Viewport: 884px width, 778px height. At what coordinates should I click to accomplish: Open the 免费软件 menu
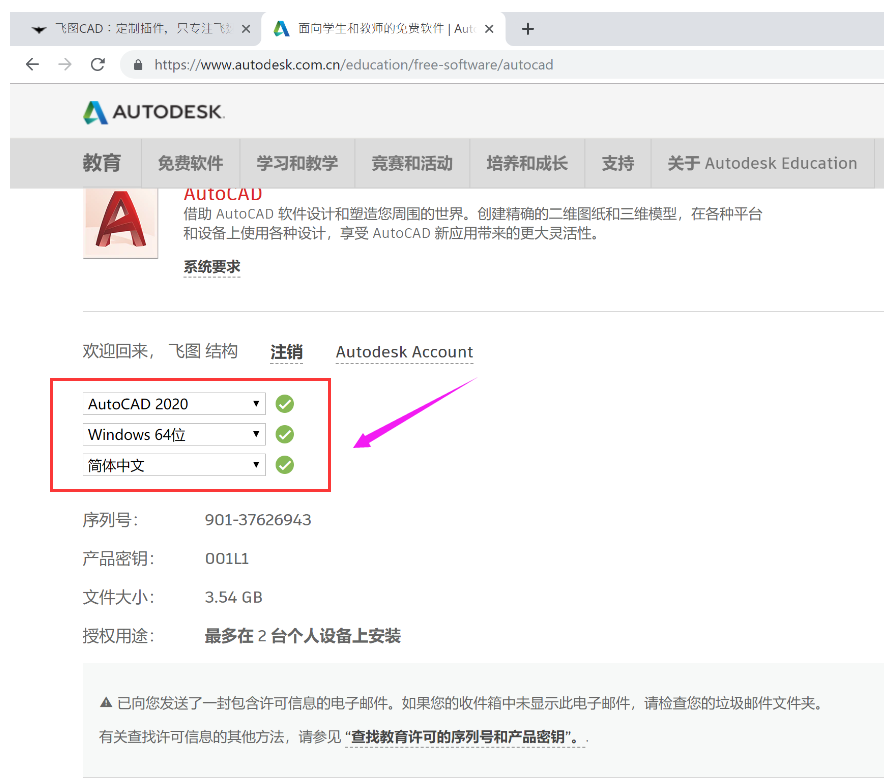[191, 163]
